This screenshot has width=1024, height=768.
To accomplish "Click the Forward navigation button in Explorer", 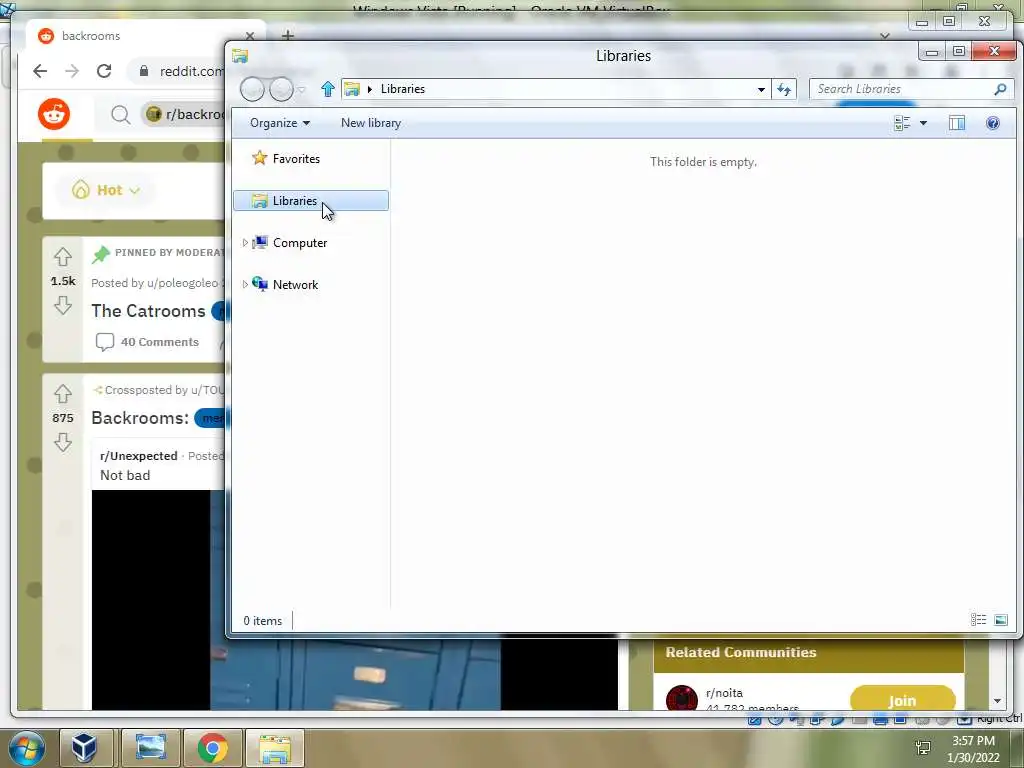I will click(281, 89).
